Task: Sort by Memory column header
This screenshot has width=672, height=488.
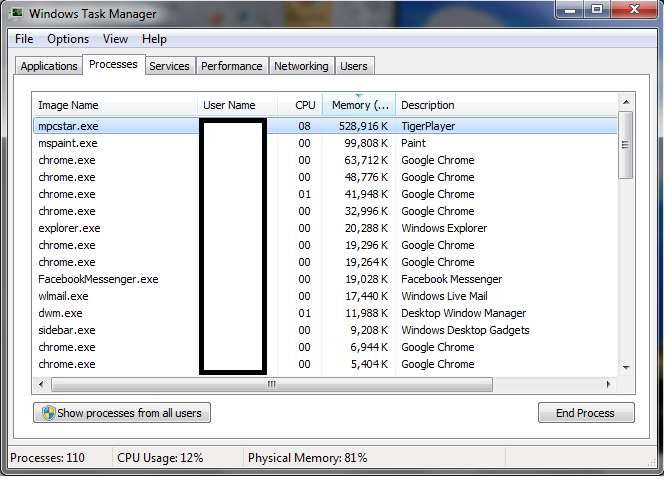Action: point(359,105)
